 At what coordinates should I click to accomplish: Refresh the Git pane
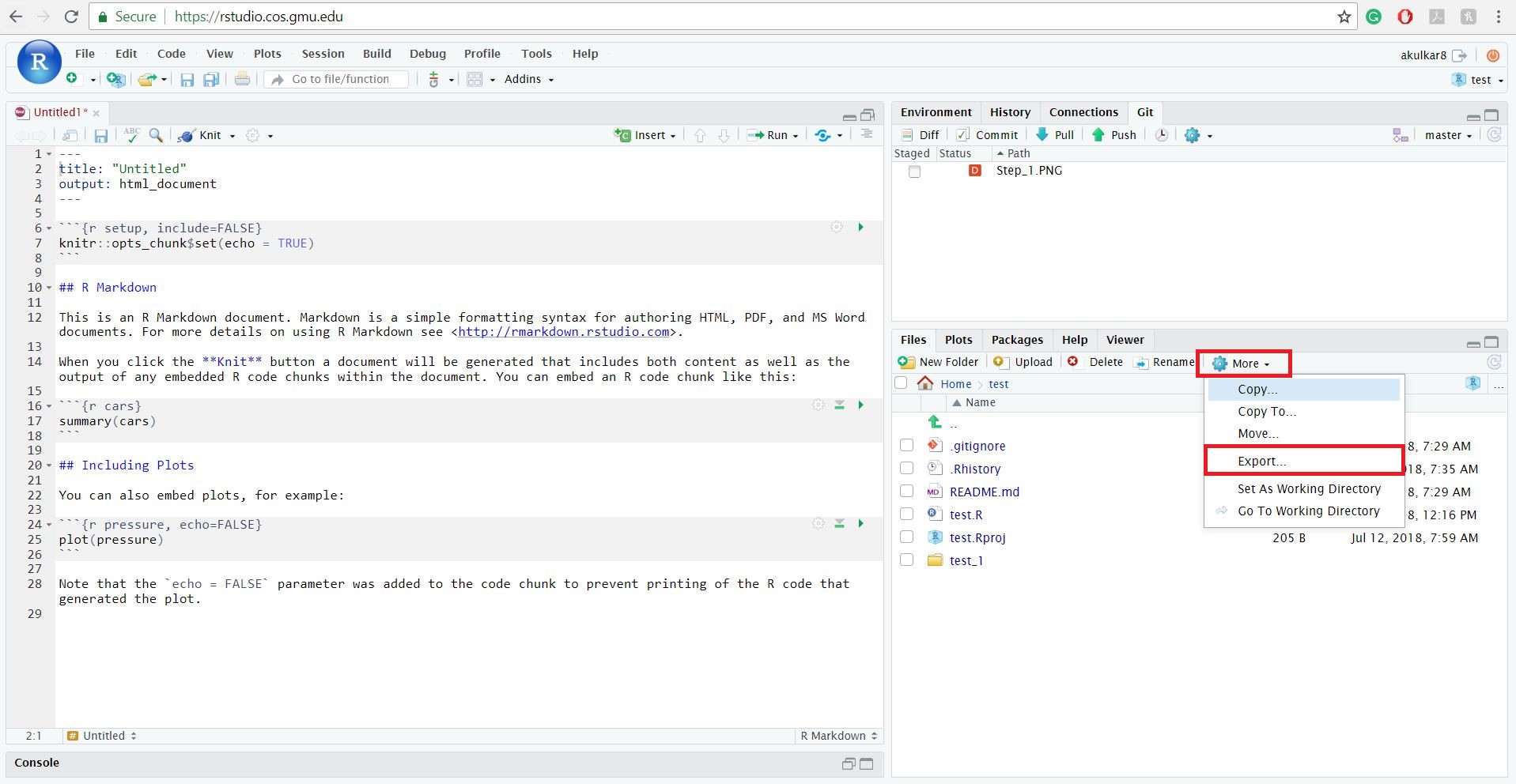[x=1495, y=134]
